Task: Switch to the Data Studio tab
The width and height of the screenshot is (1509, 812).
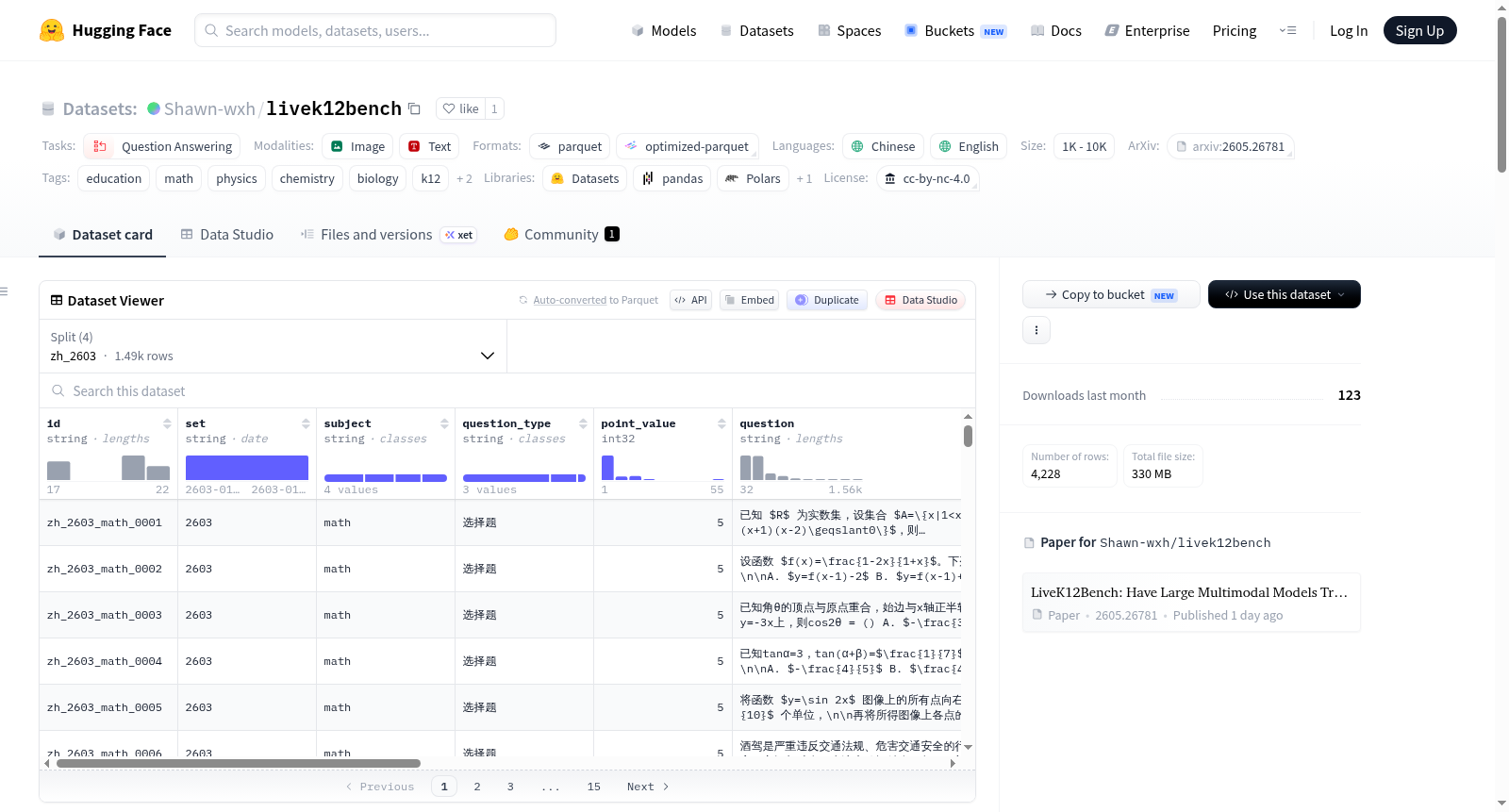Action: tap(226, 234)
